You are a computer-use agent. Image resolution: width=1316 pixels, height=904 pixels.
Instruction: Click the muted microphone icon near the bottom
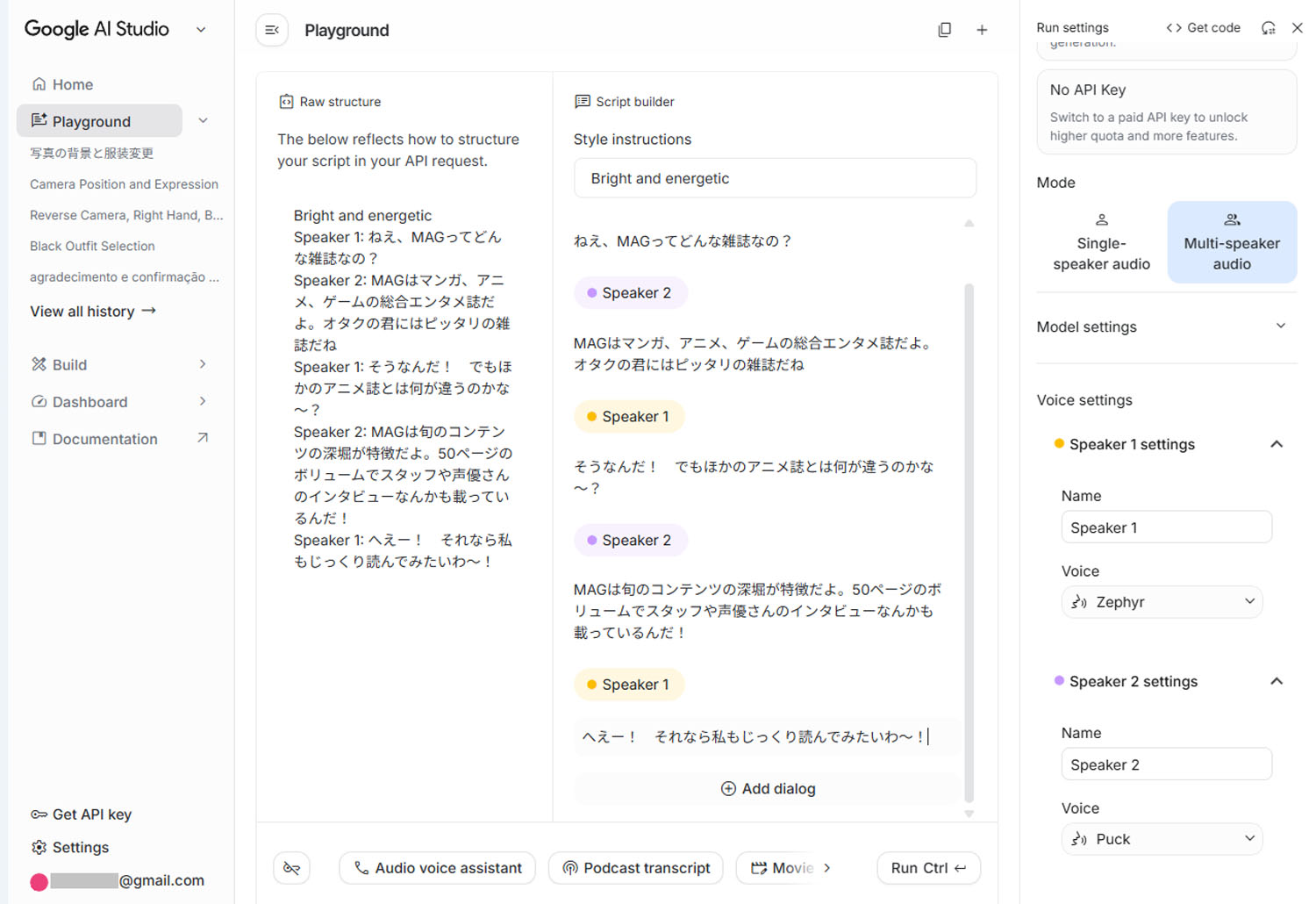pos(291,868)
